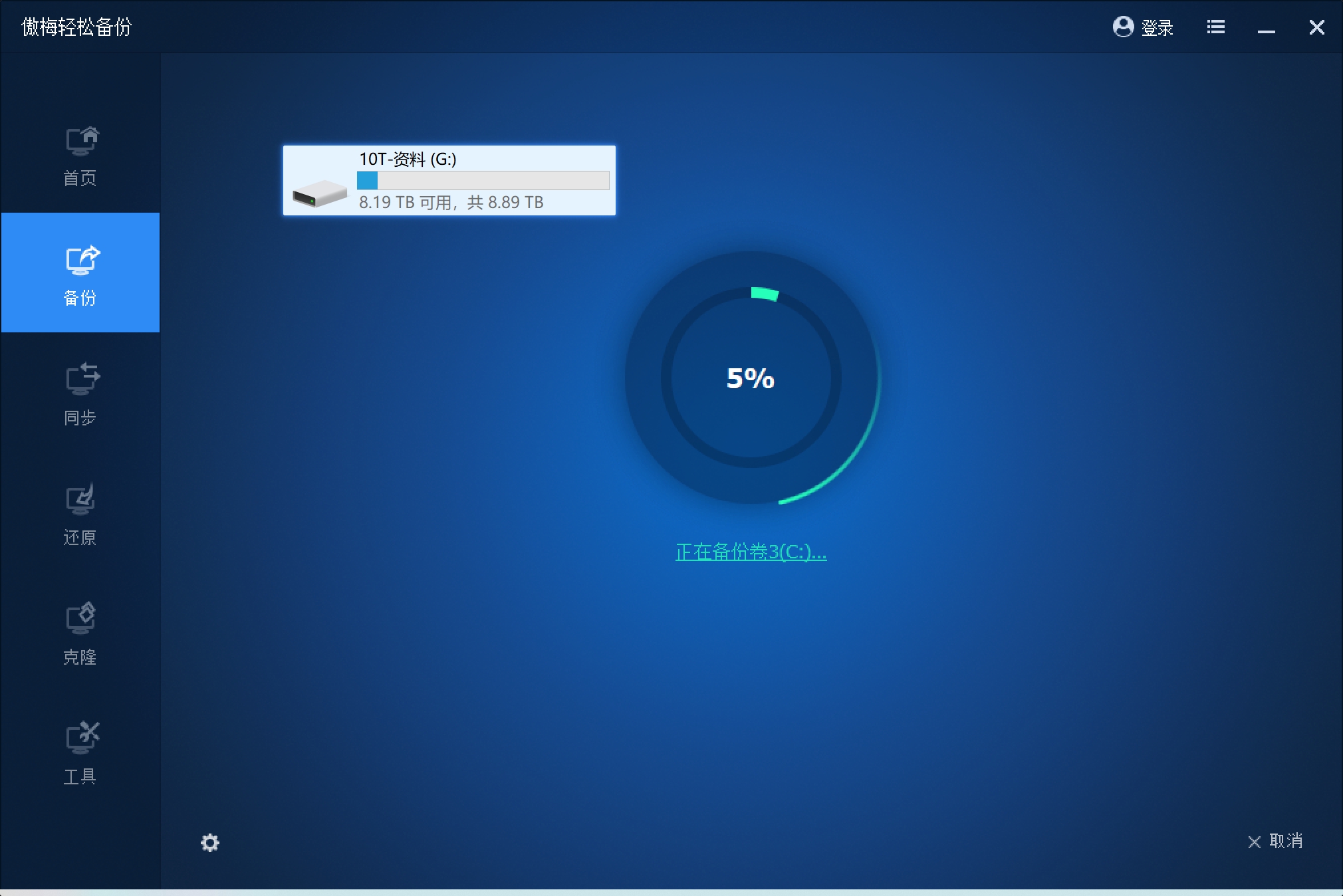The height and width of the screenshot is (896, 1343).
Task: Select the 10T-资料 (G:) drive card
Action: point(449,180)
